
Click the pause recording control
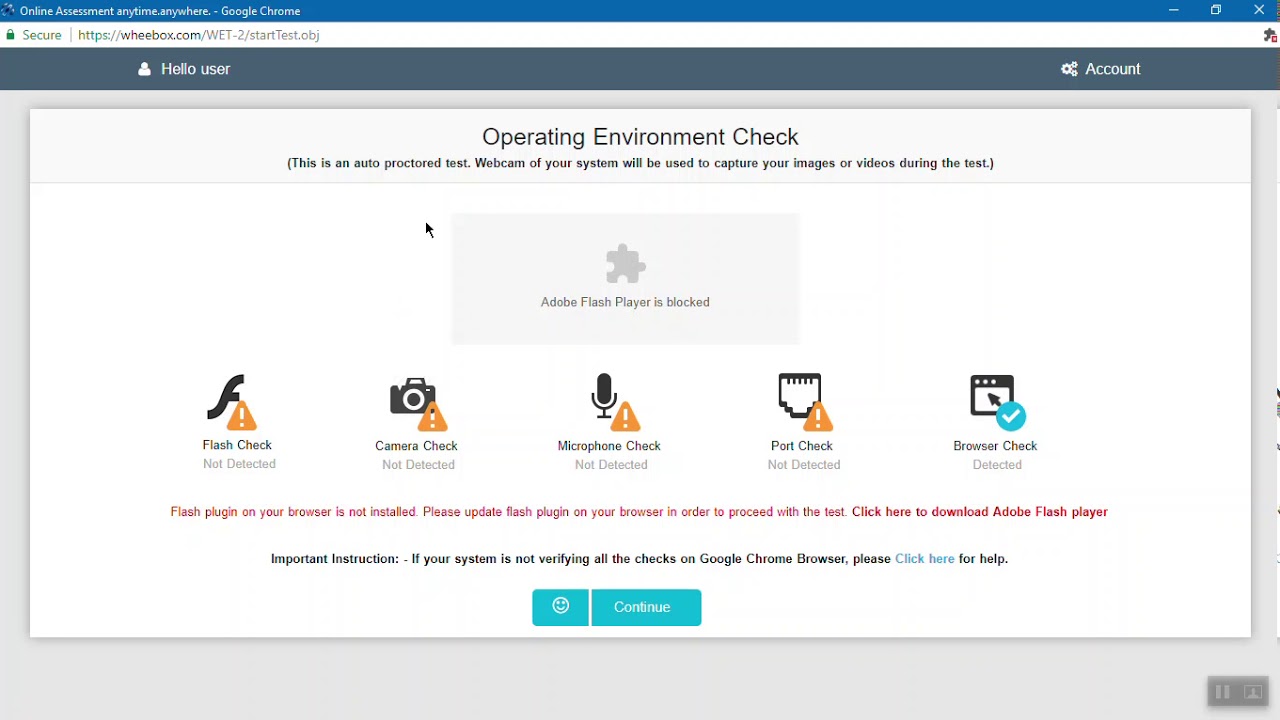click(1222, 692)
